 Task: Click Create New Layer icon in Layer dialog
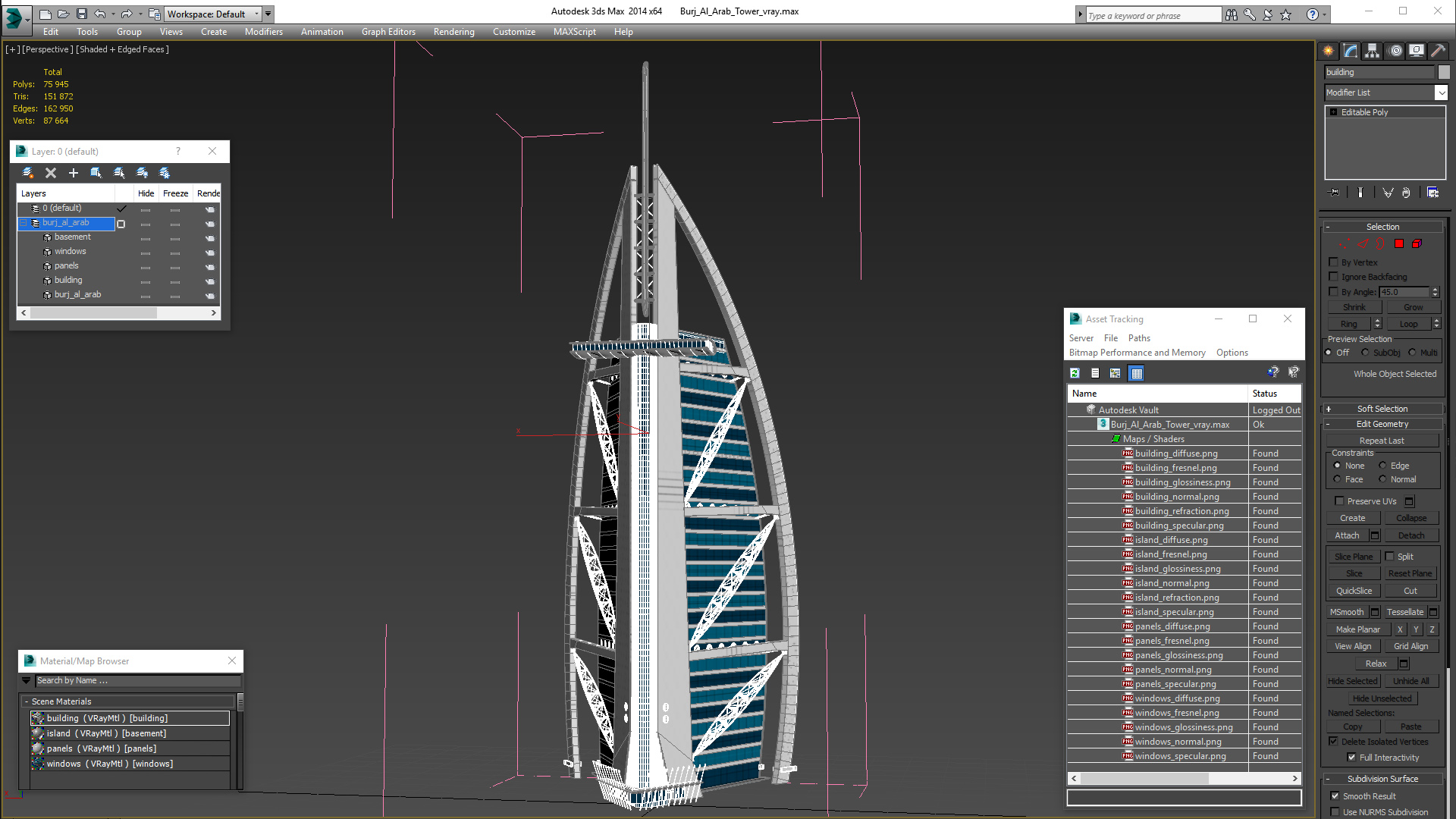pyautogui.click(x=28, y=173)
